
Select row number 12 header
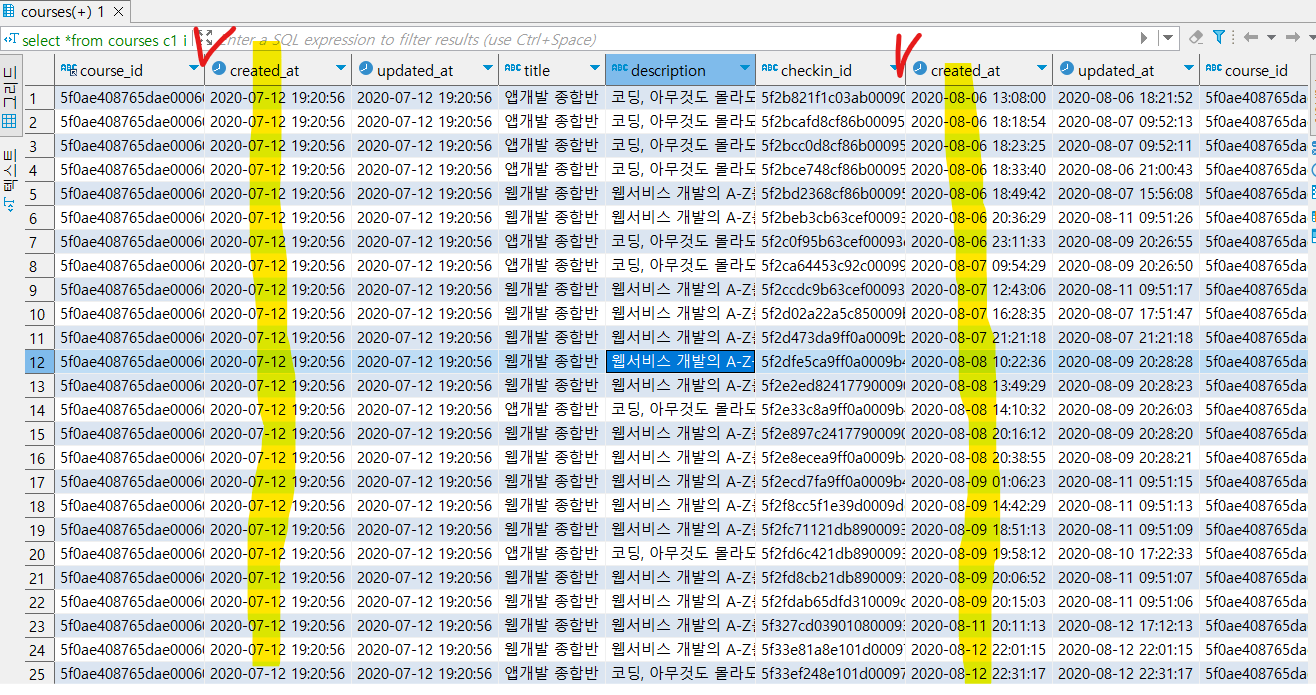click(39, 361)
